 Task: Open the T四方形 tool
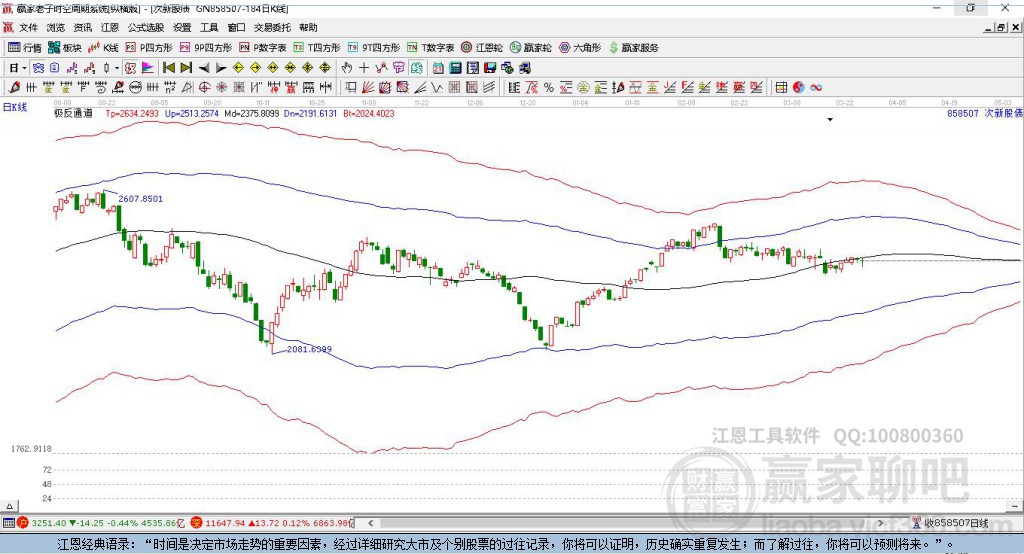tap(317, 48)
